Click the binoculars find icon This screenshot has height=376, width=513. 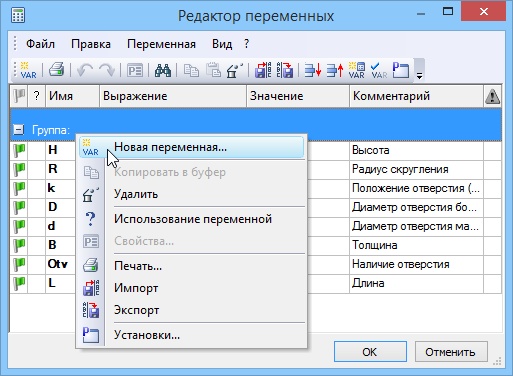(x=163, y=70)
